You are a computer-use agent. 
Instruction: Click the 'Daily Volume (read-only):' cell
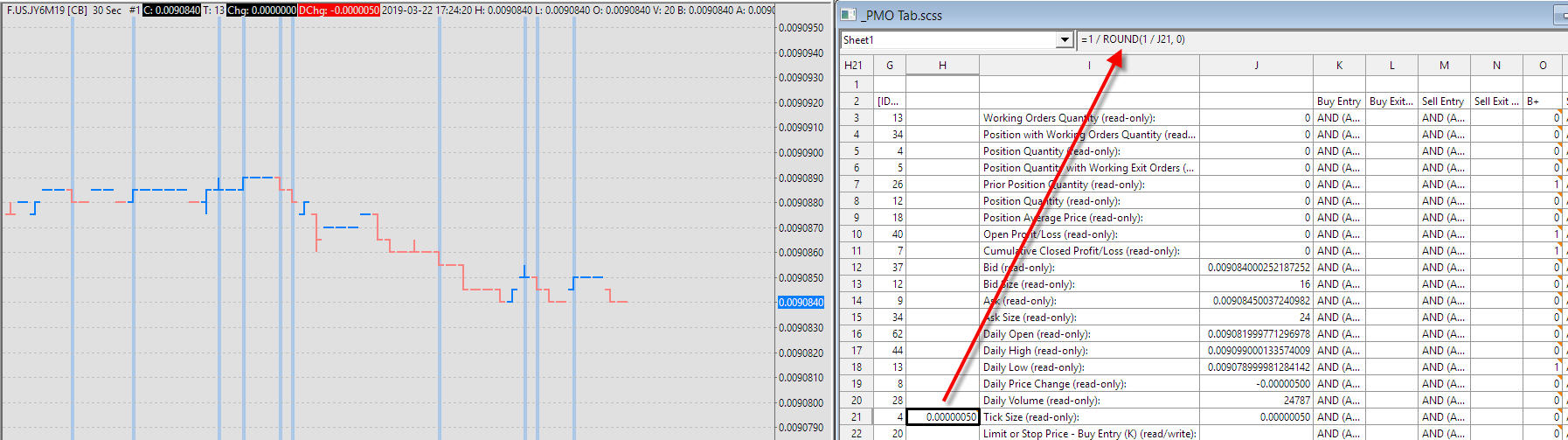(x=1089, y=401)
